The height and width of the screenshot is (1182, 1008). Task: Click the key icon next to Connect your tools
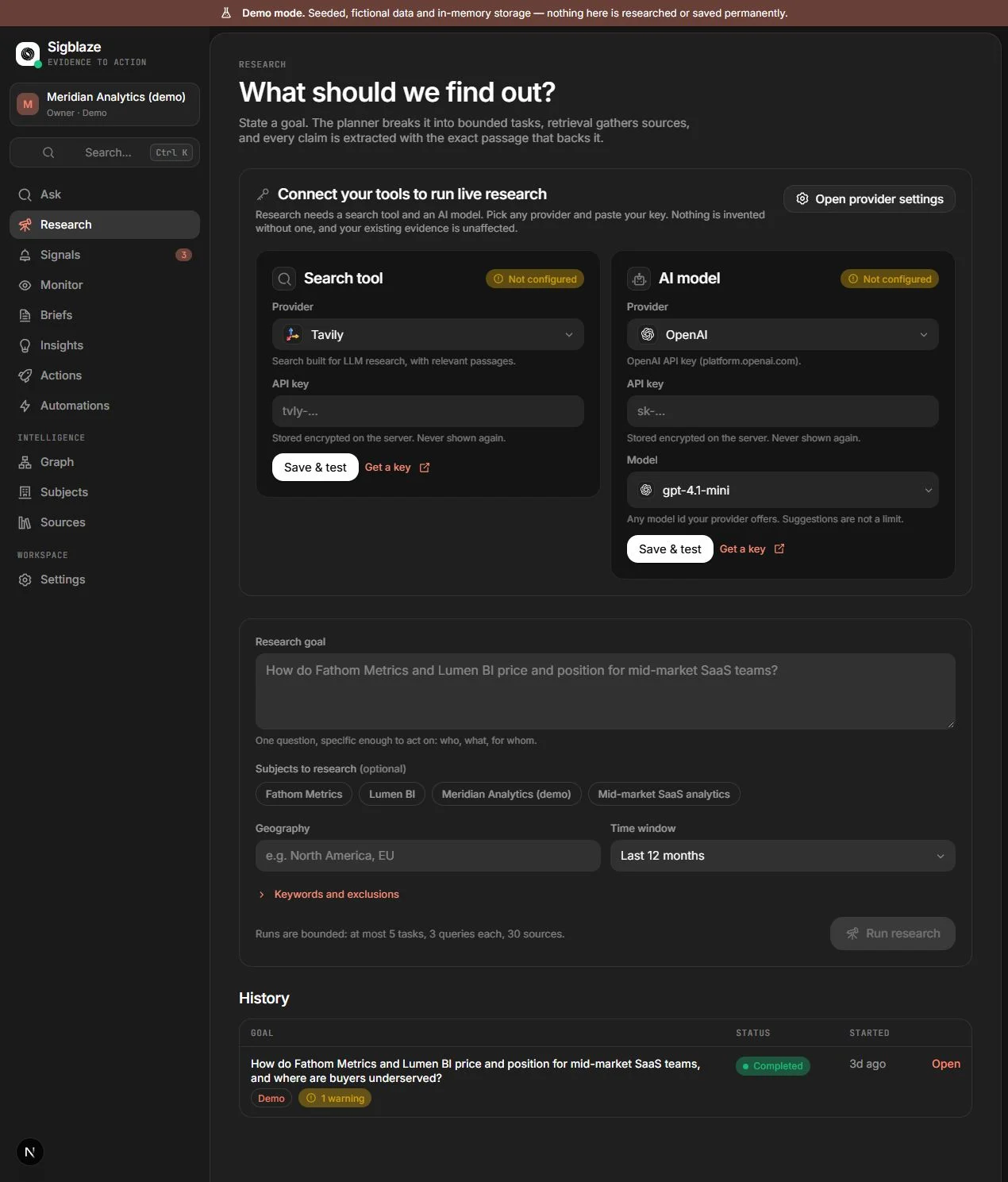click(263, 194)
